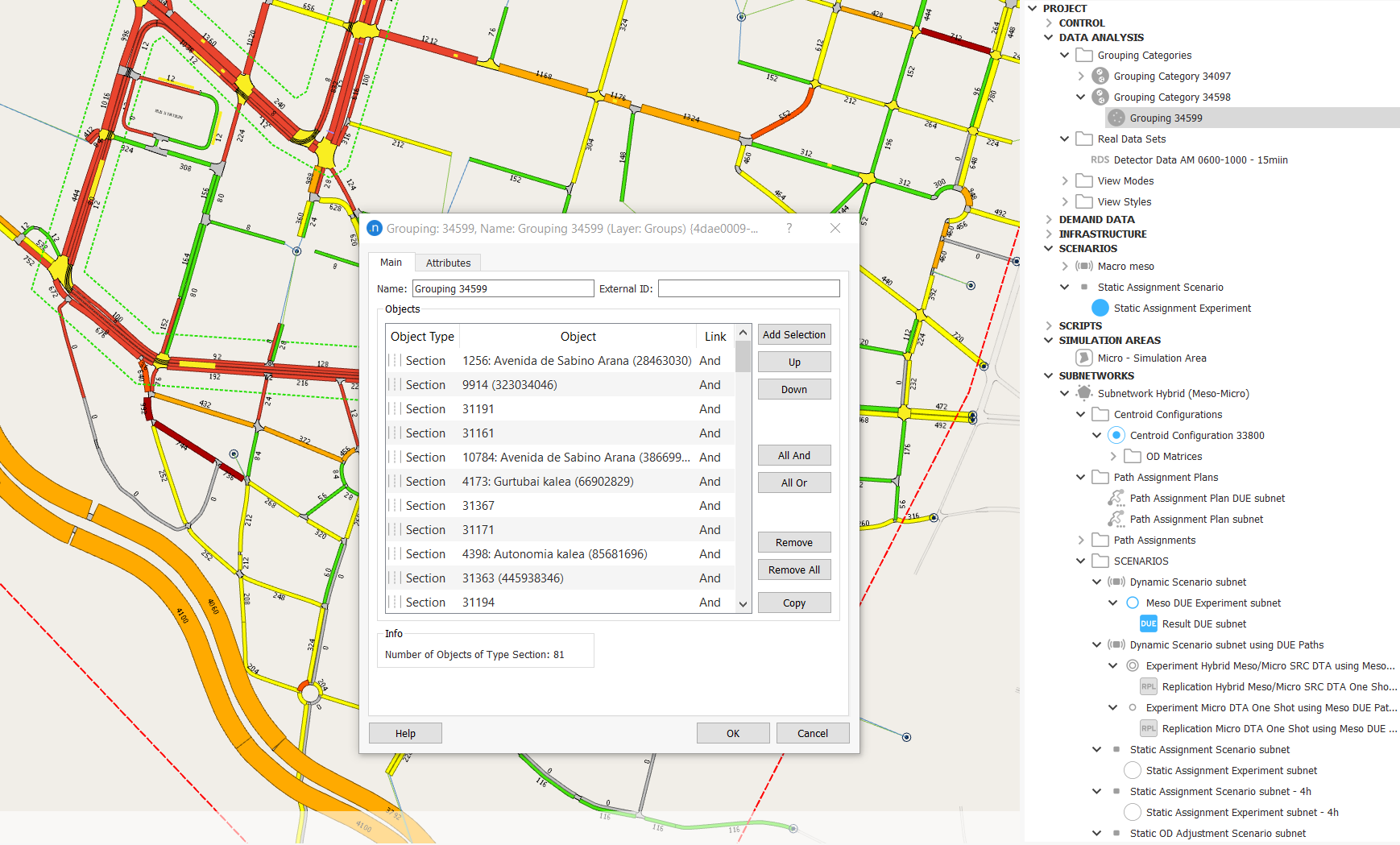Click the Path Assignment Plan DUE subnet icon
Viewport: 1400px width, 845px height.
[x=1116, y=498]
